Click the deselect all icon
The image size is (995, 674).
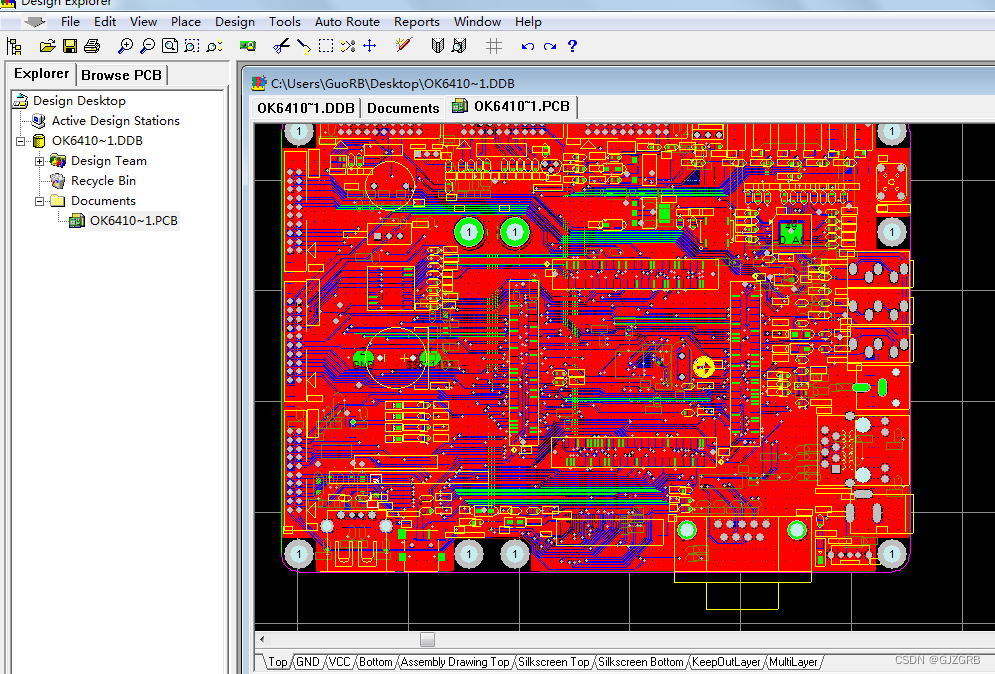[348, 46]
